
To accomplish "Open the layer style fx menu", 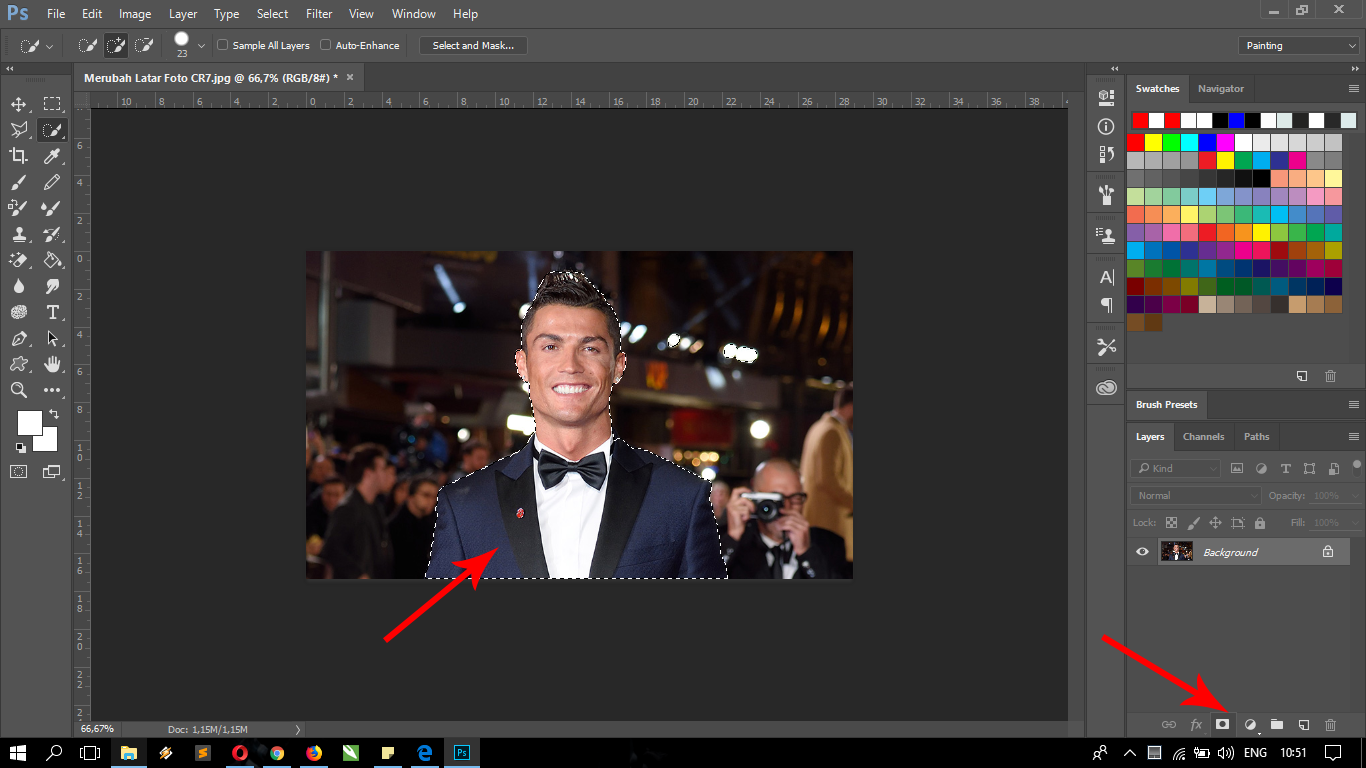I will click(x=1196, y=724).
